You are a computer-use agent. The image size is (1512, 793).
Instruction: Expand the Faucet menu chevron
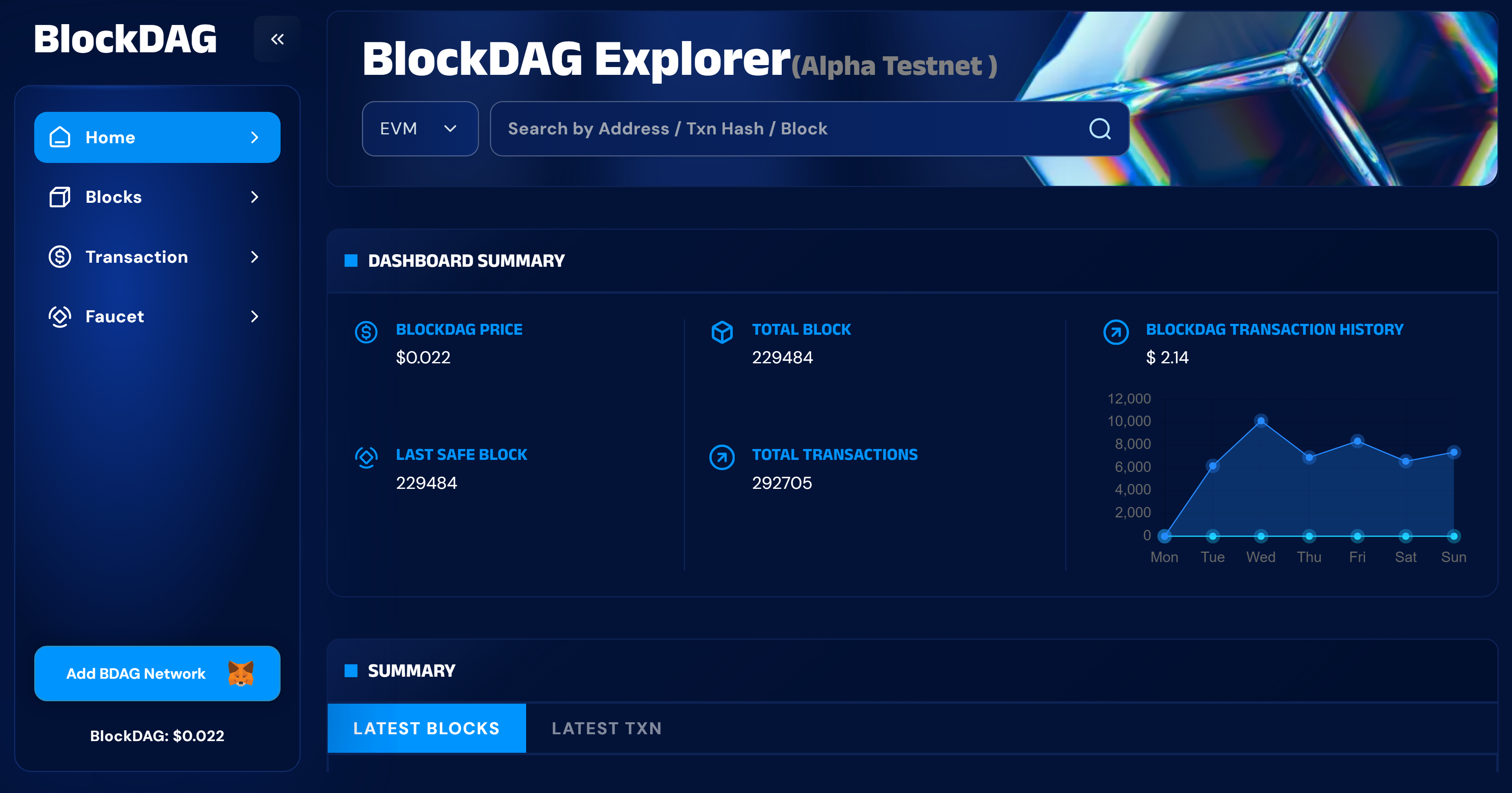click(x=255, y=317)
